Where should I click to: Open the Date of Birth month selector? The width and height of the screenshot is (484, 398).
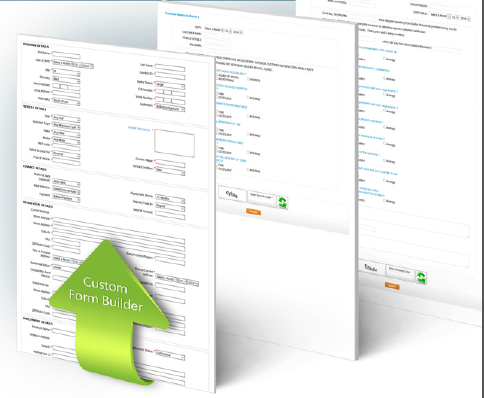(x=62, y=63)
